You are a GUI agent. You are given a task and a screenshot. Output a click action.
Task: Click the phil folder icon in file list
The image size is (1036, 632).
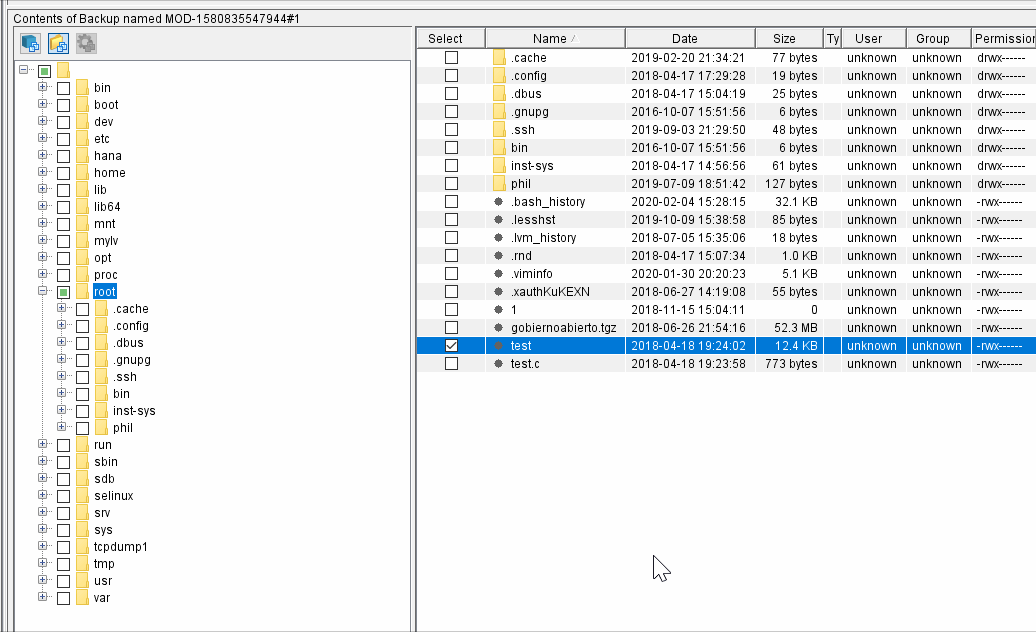499,184
